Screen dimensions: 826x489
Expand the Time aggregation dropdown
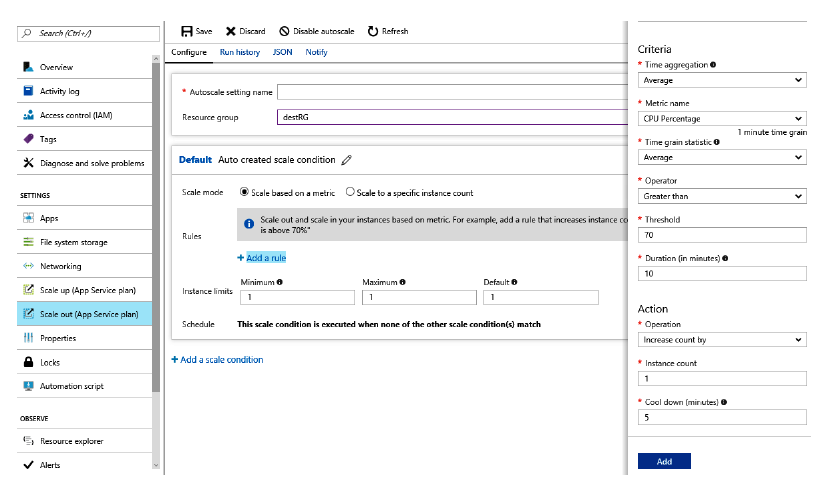tap(721, 80)
